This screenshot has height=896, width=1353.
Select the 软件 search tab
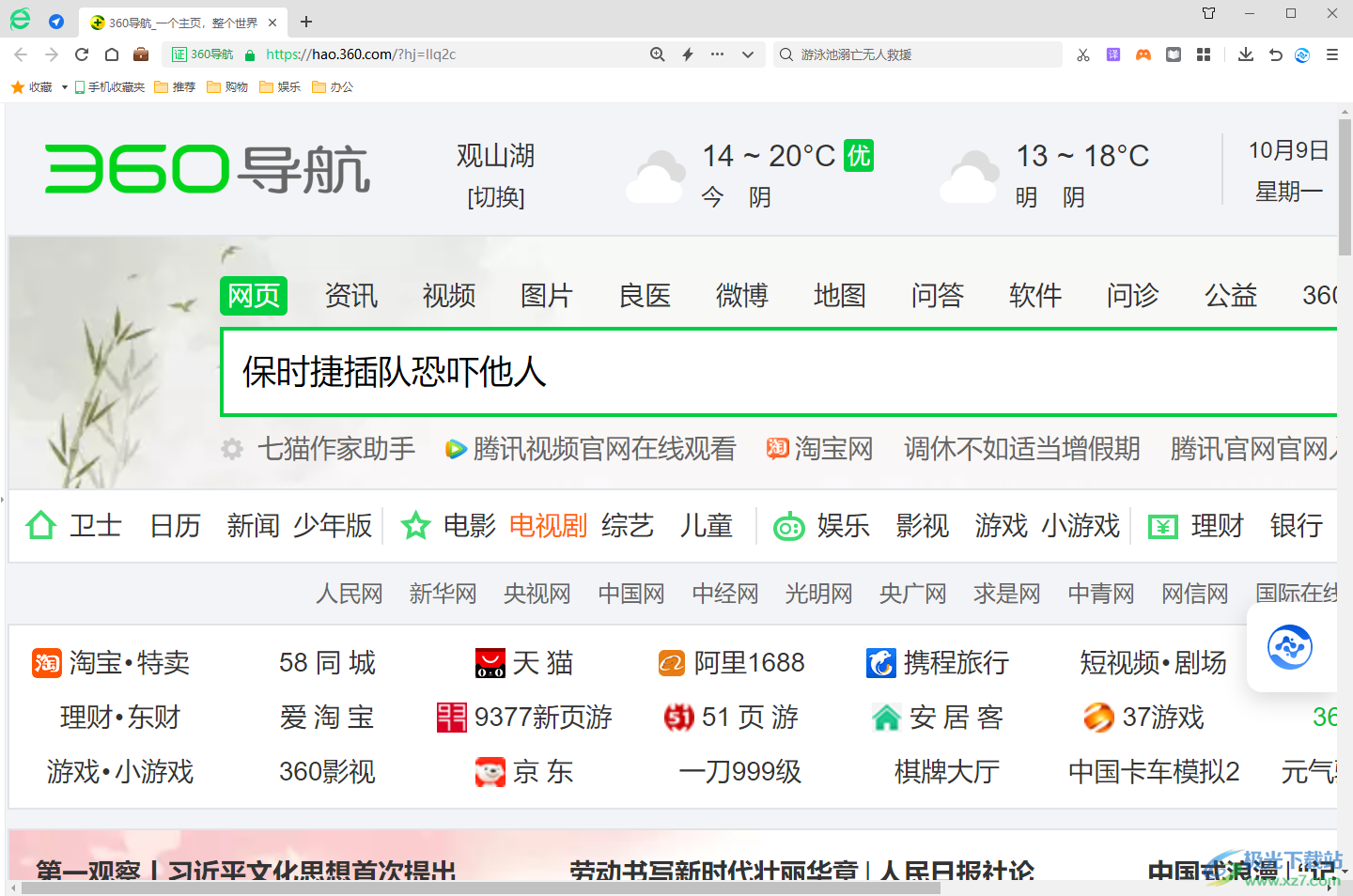pos(1035,296)
